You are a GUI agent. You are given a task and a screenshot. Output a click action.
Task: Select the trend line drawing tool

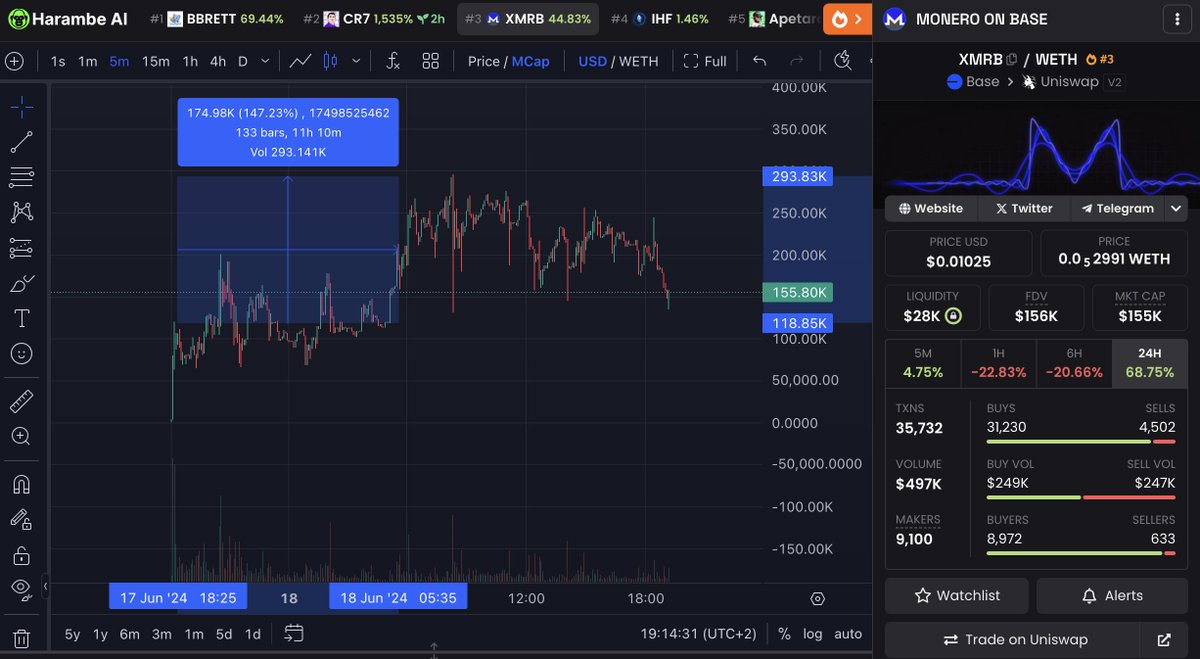click(x=21, y=142)
